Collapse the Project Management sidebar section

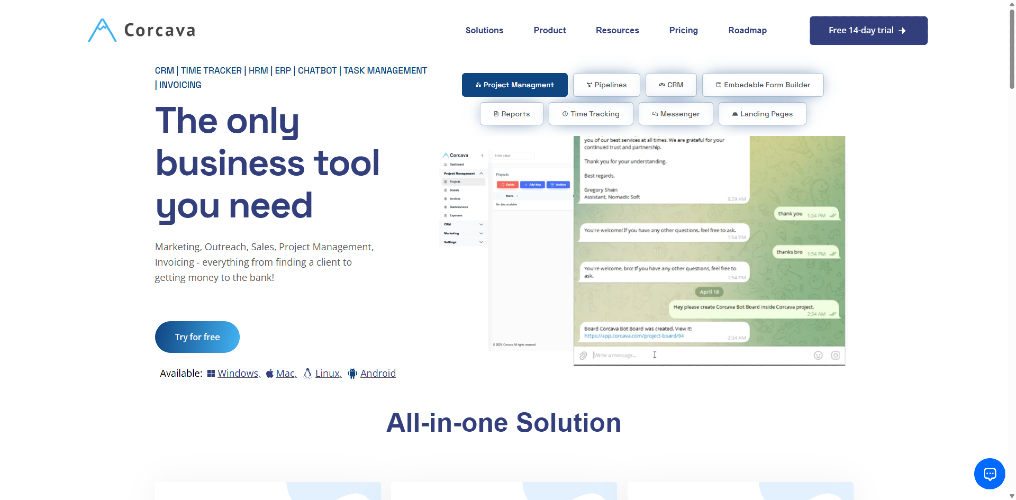(x=463, y=174)
